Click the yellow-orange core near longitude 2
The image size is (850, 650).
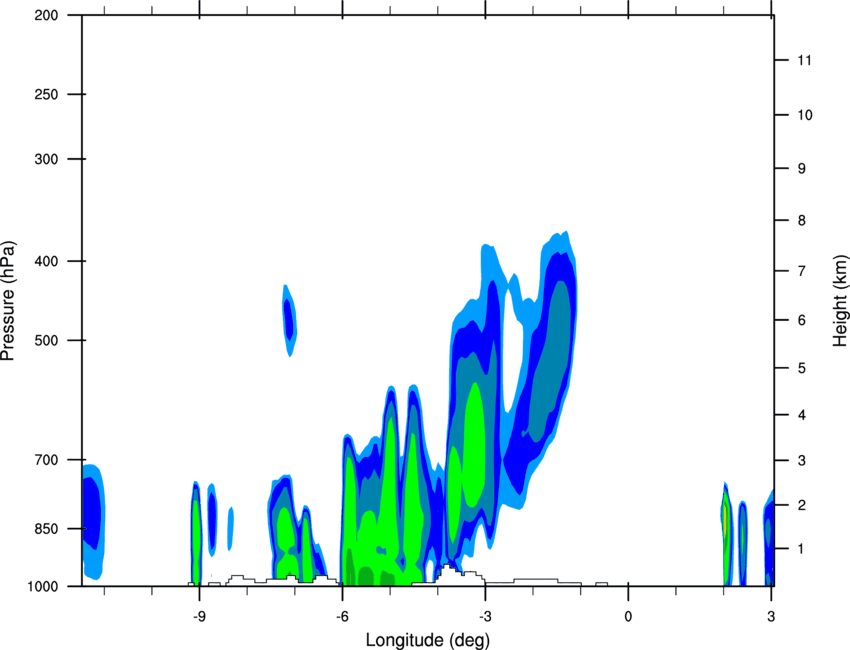[x=725, y=519]
